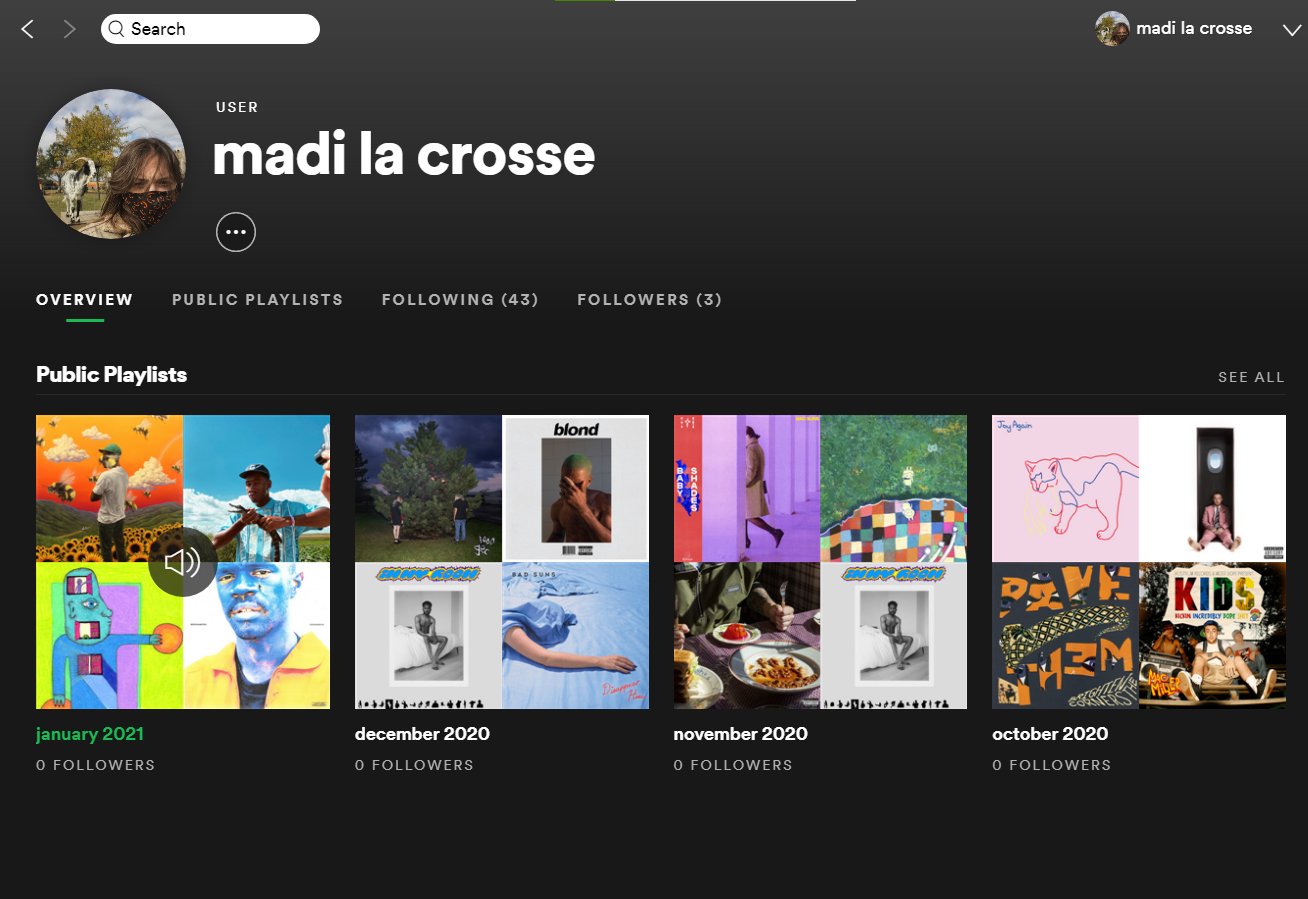Open the january 2021 playlist title
The image size is (1308, 899).
tap(90, 734)
